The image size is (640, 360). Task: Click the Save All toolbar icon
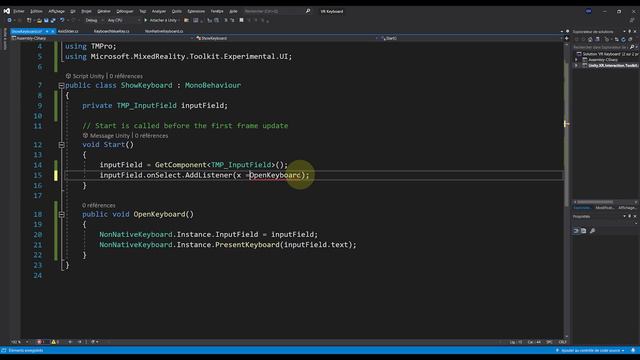(53, 20)
